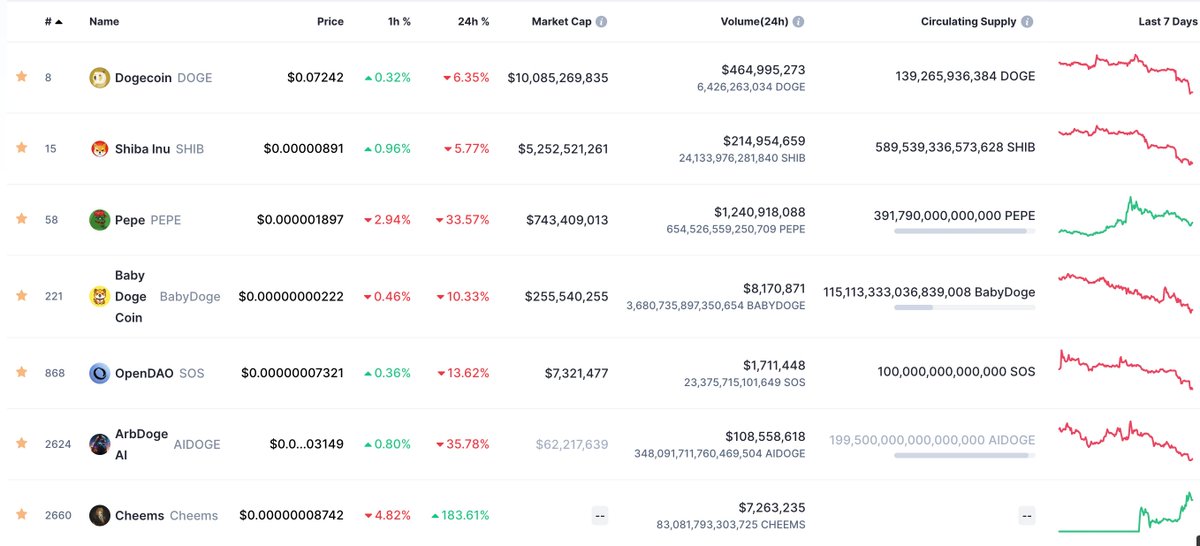Screen dimensions: 1200x546
Task: Click the OpenDAO coin logo
Action: (x=99, y=373)
